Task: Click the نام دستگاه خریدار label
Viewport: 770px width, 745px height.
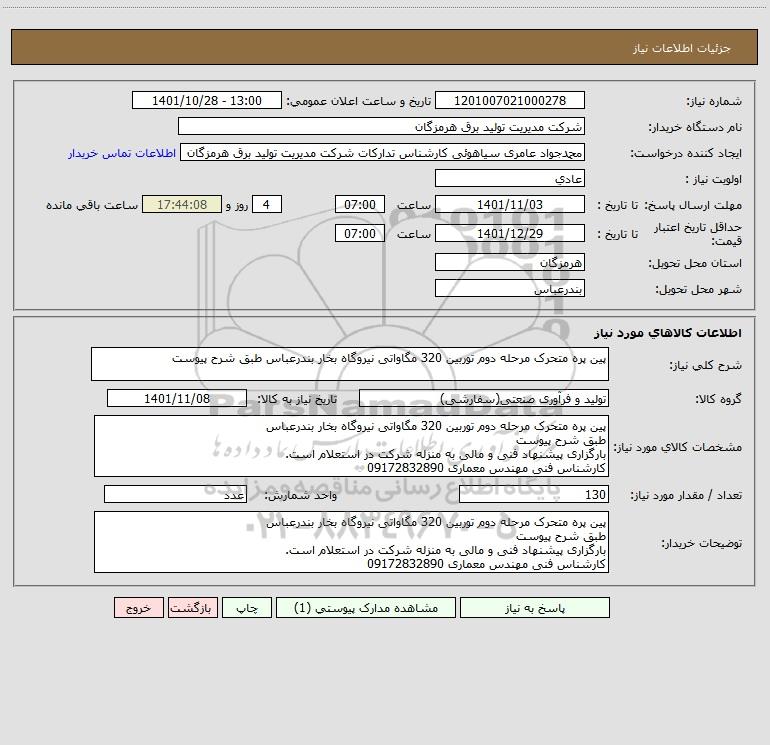Action: click(695, 127)
